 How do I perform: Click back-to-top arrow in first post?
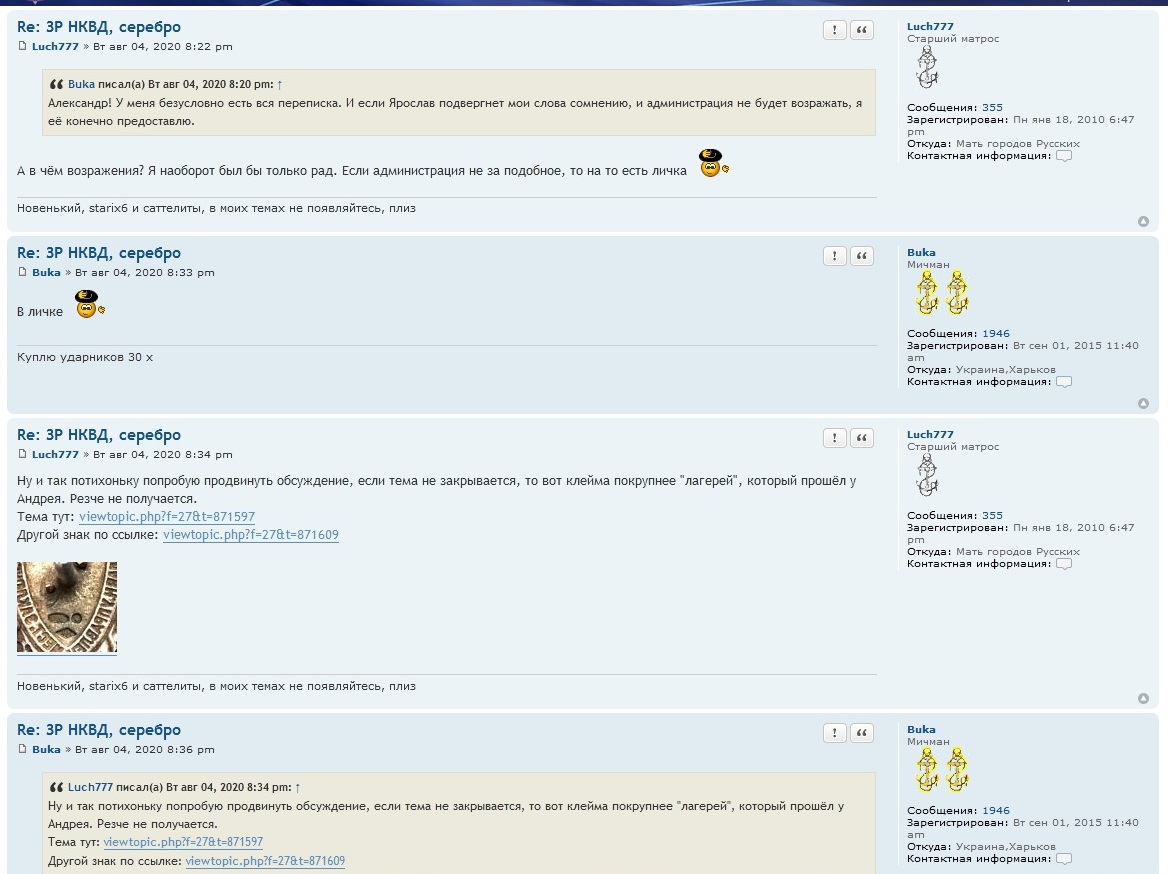(x=1143, y=222)
